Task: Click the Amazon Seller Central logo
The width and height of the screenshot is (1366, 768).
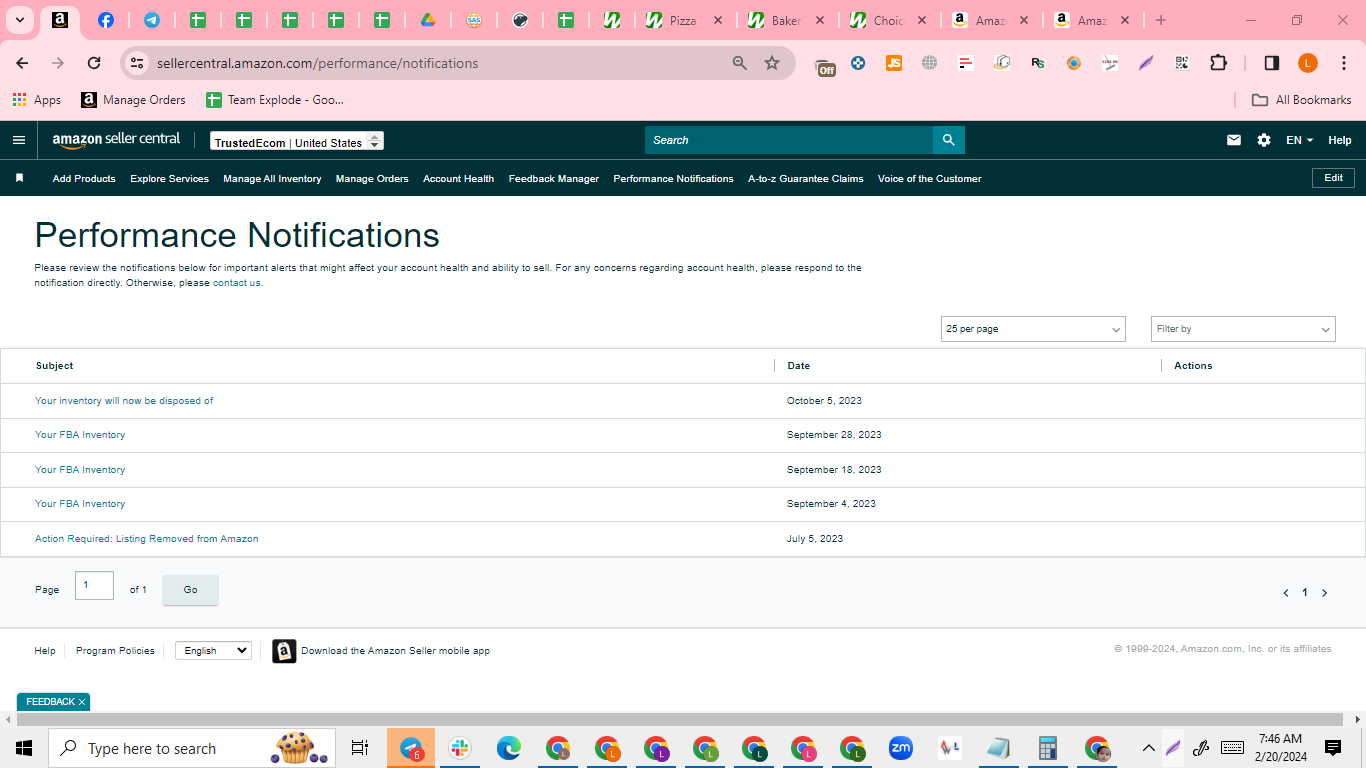Action: coord(116,140)
